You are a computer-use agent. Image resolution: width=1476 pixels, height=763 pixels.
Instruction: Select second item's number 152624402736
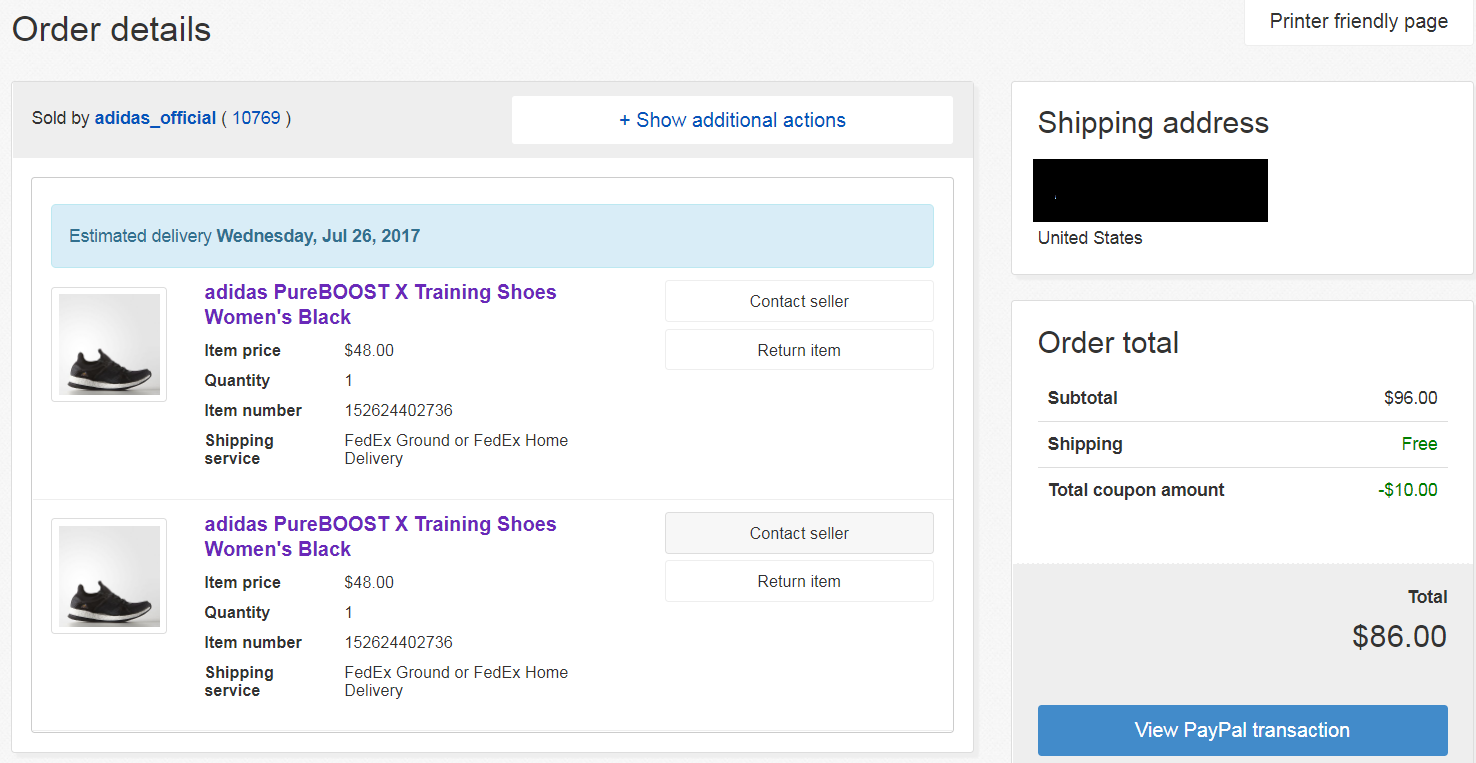[398, 642]
